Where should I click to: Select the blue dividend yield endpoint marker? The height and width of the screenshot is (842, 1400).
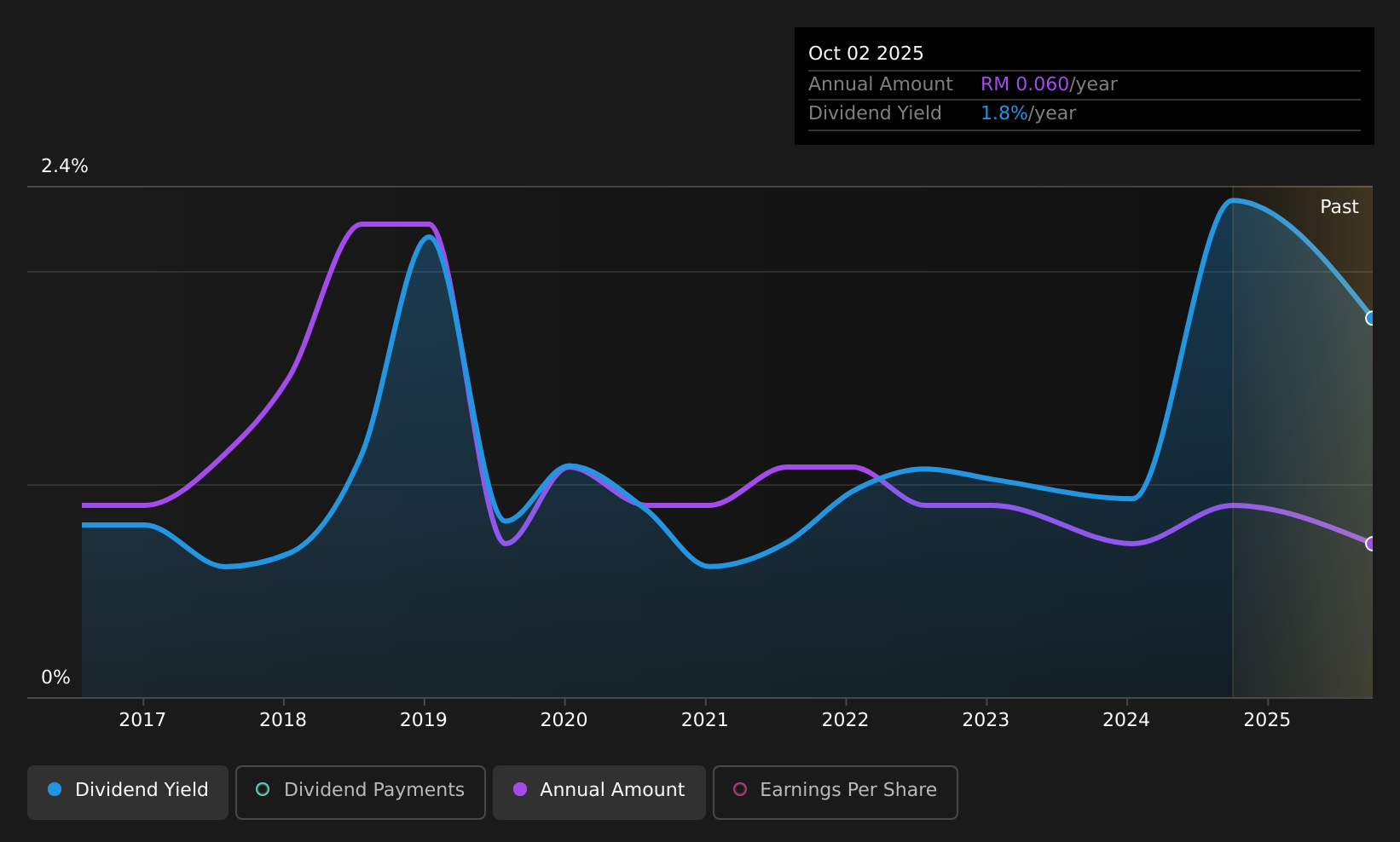click(x=1371, y=318)
